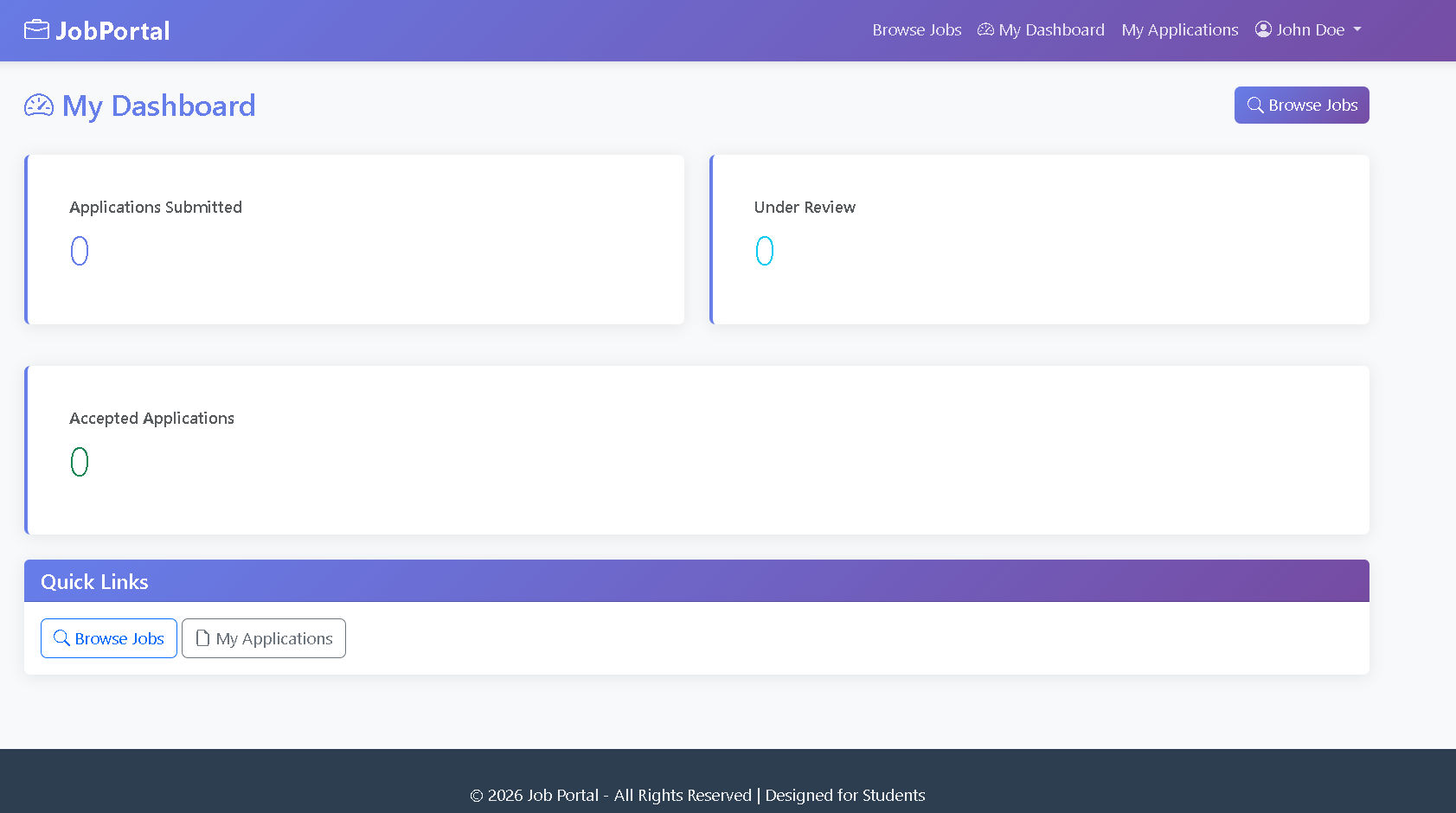This screenshot has height=813, width=1456.
Task: Select the Under Review label
Action: point(805,208)
